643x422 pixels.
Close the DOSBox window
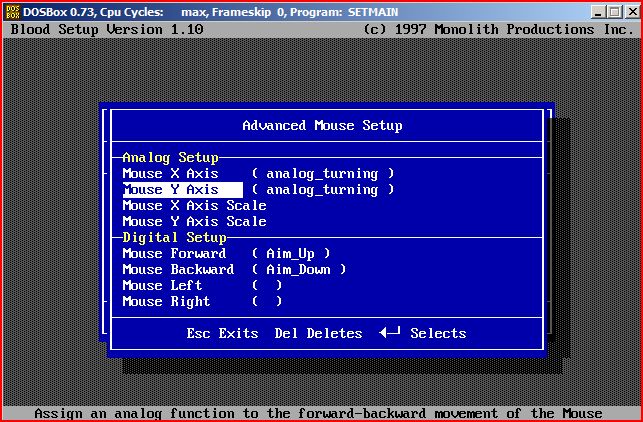[x=632, y=12]
